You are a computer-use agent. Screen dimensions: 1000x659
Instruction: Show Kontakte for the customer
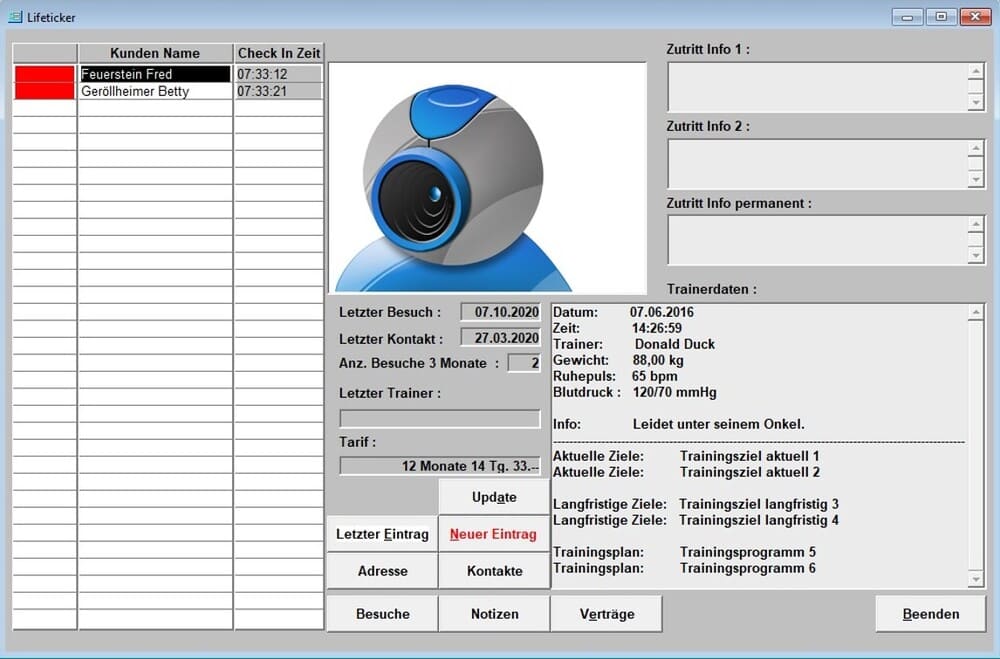coord(494,571)
